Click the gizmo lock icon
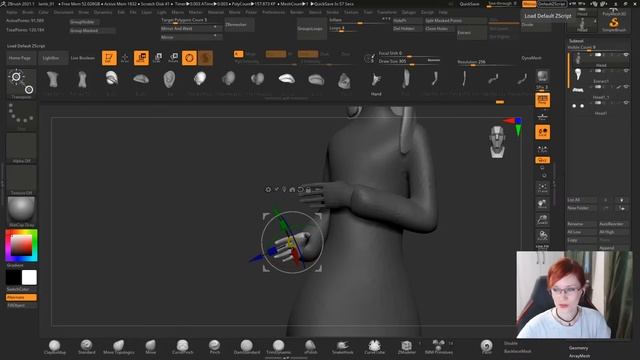This screenshot has width=640, height=360. pos(308,189)
